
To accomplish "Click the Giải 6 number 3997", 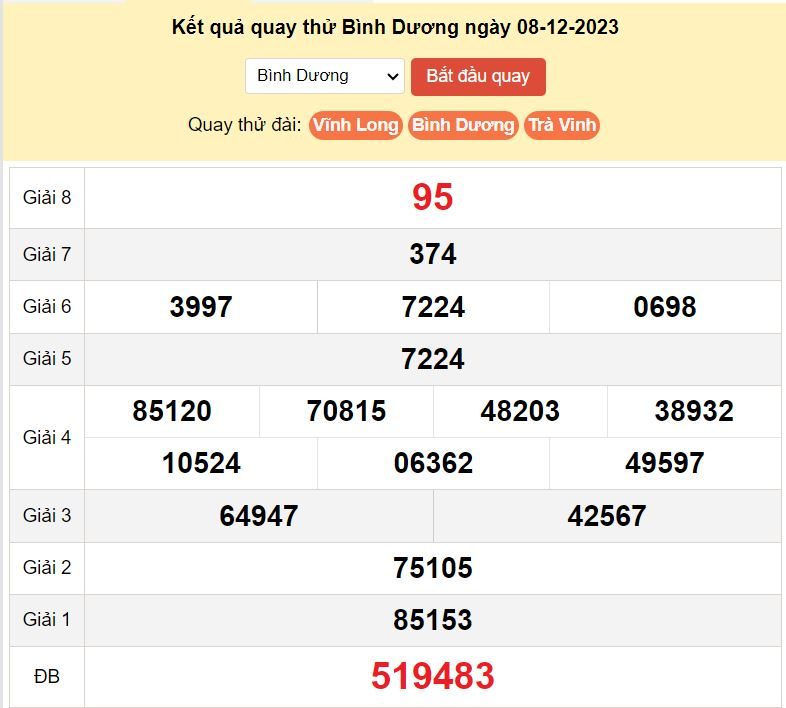I will pyautogui.click(x=201, y=307).
